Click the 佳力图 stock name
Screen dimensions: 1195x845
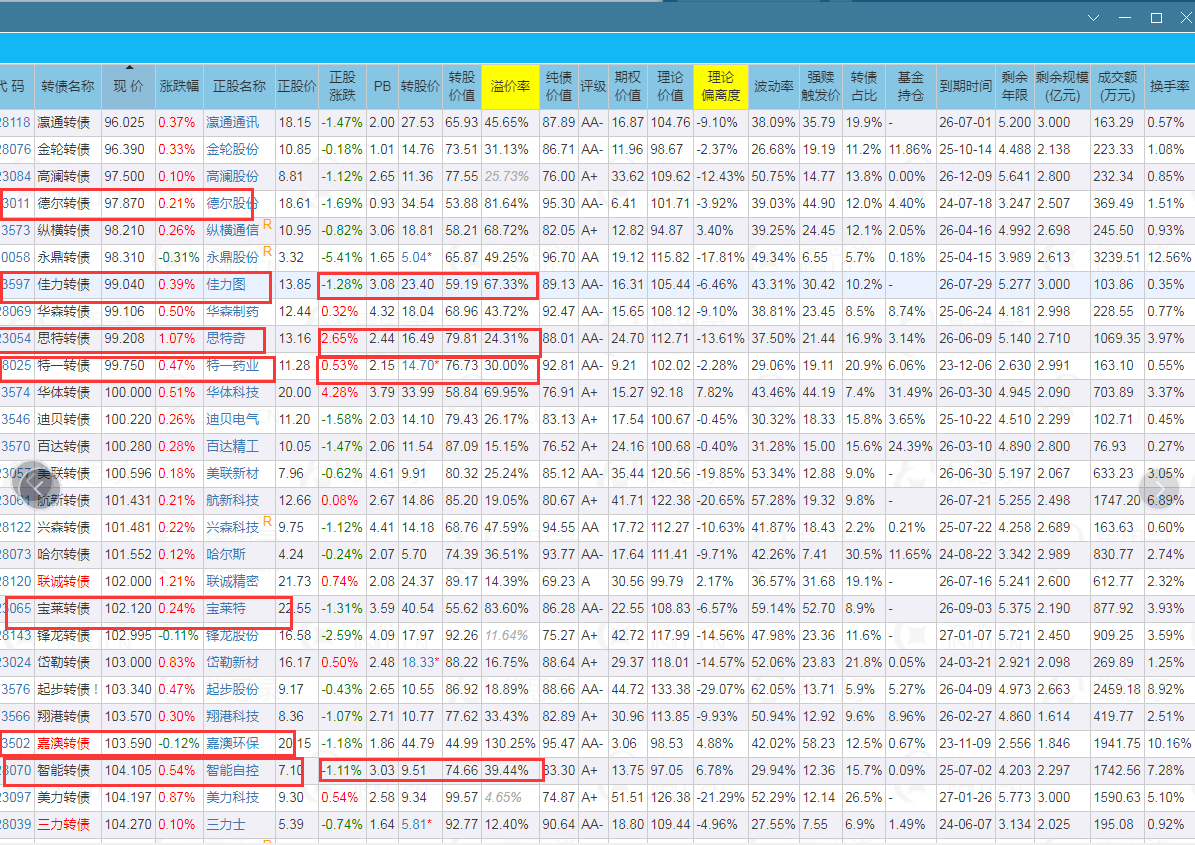tap(226, 284)
